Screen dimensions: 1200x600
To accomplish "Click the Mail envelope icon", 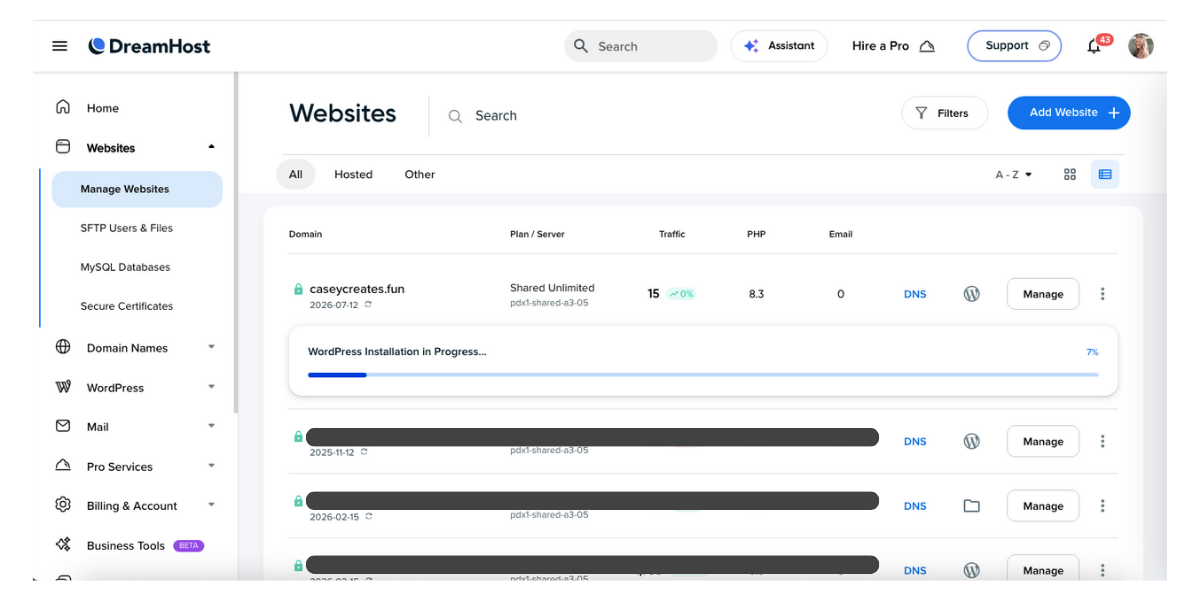I will 63,426.
